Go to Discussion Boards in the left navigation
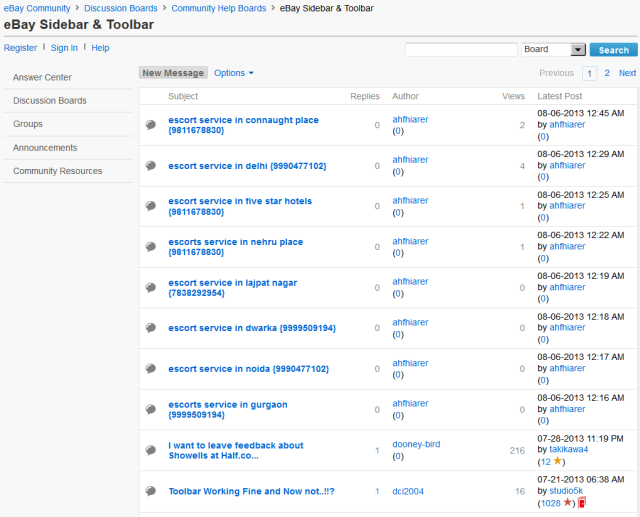Image resolution: width=640 pixels, height=517 pixels. [50, 101]
